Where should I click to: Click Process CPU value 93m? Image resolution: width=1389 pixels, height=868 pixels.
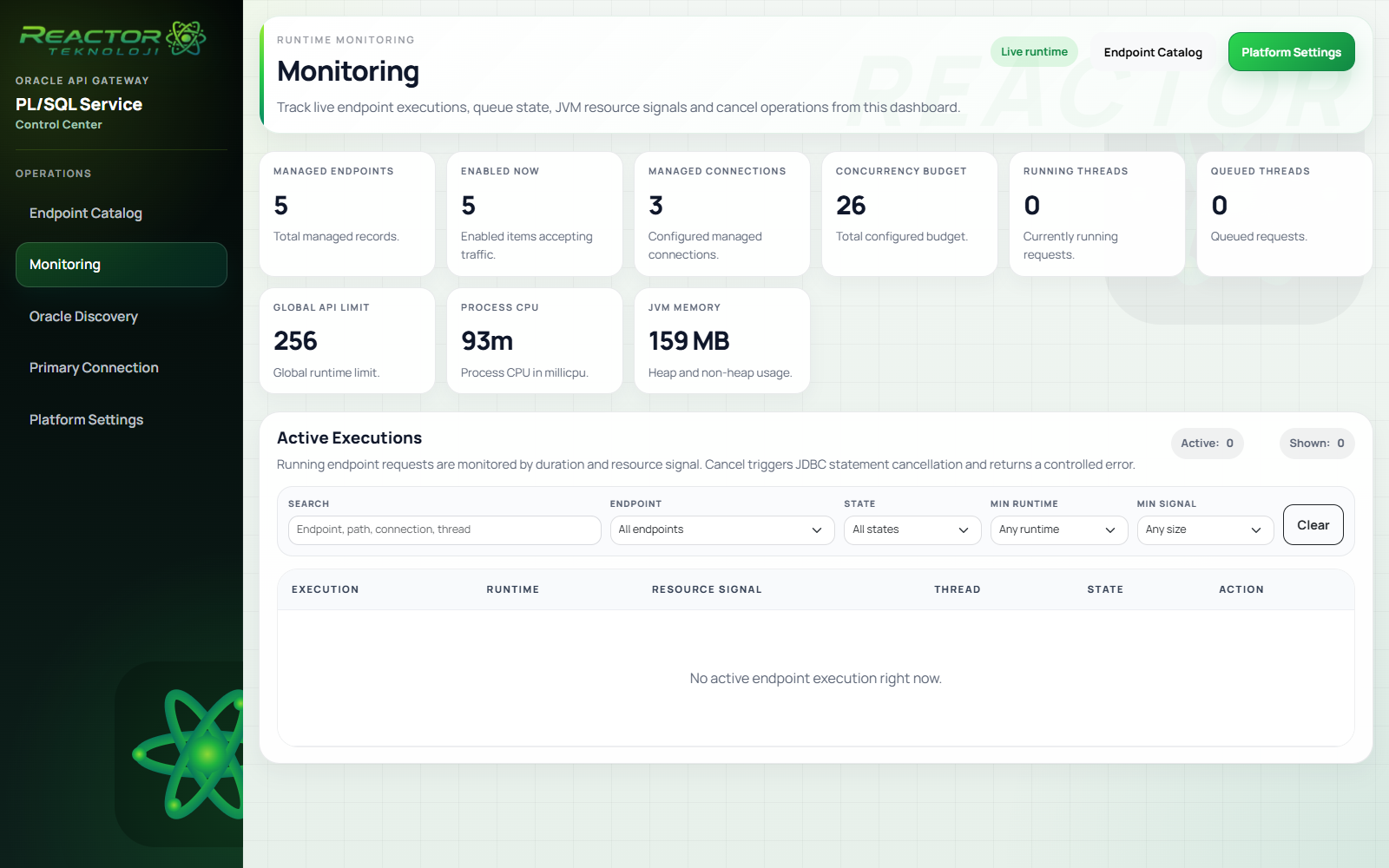click(x=487, y=341)
